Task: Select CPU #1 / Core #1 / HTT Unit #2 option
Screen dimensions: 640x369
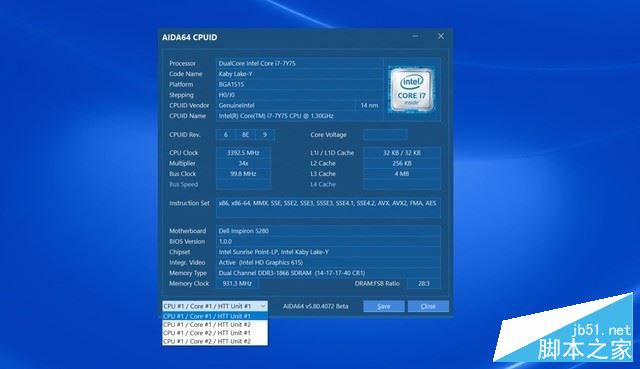Action: coord(215,325)
